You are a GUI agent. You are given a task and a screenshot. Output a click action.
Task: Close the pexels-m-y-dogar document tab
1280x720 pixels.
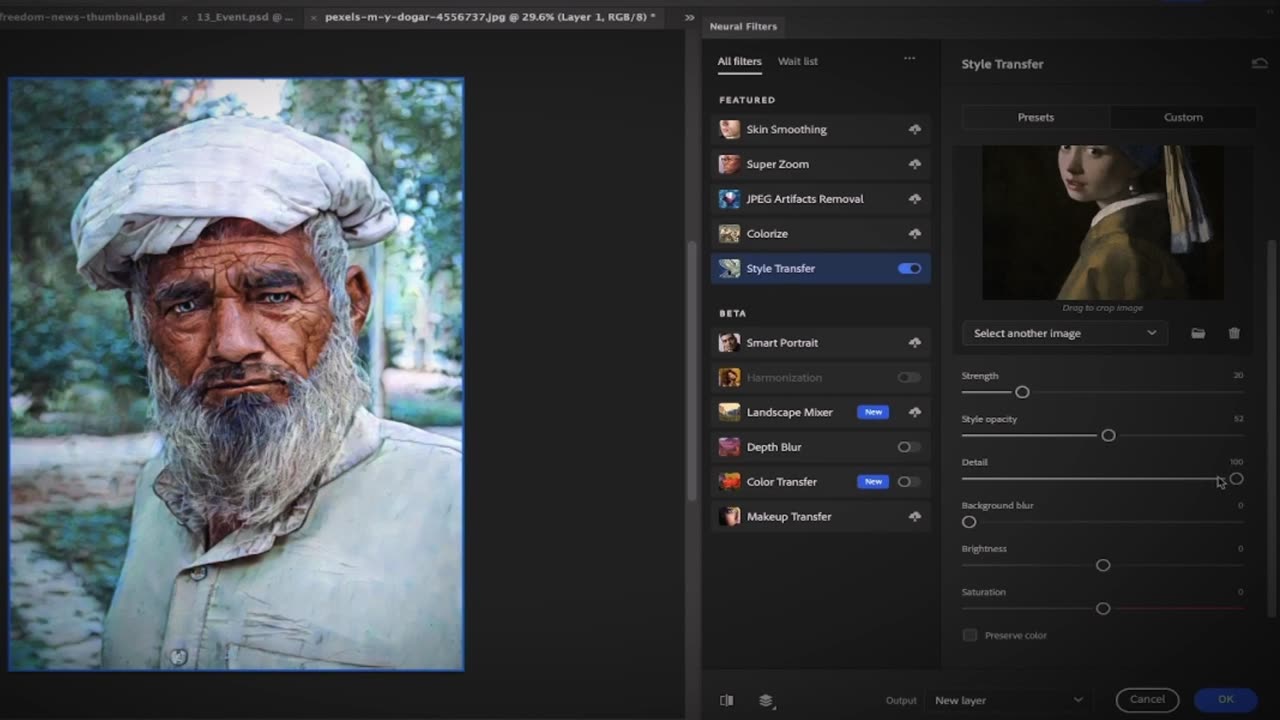point(313,18)
